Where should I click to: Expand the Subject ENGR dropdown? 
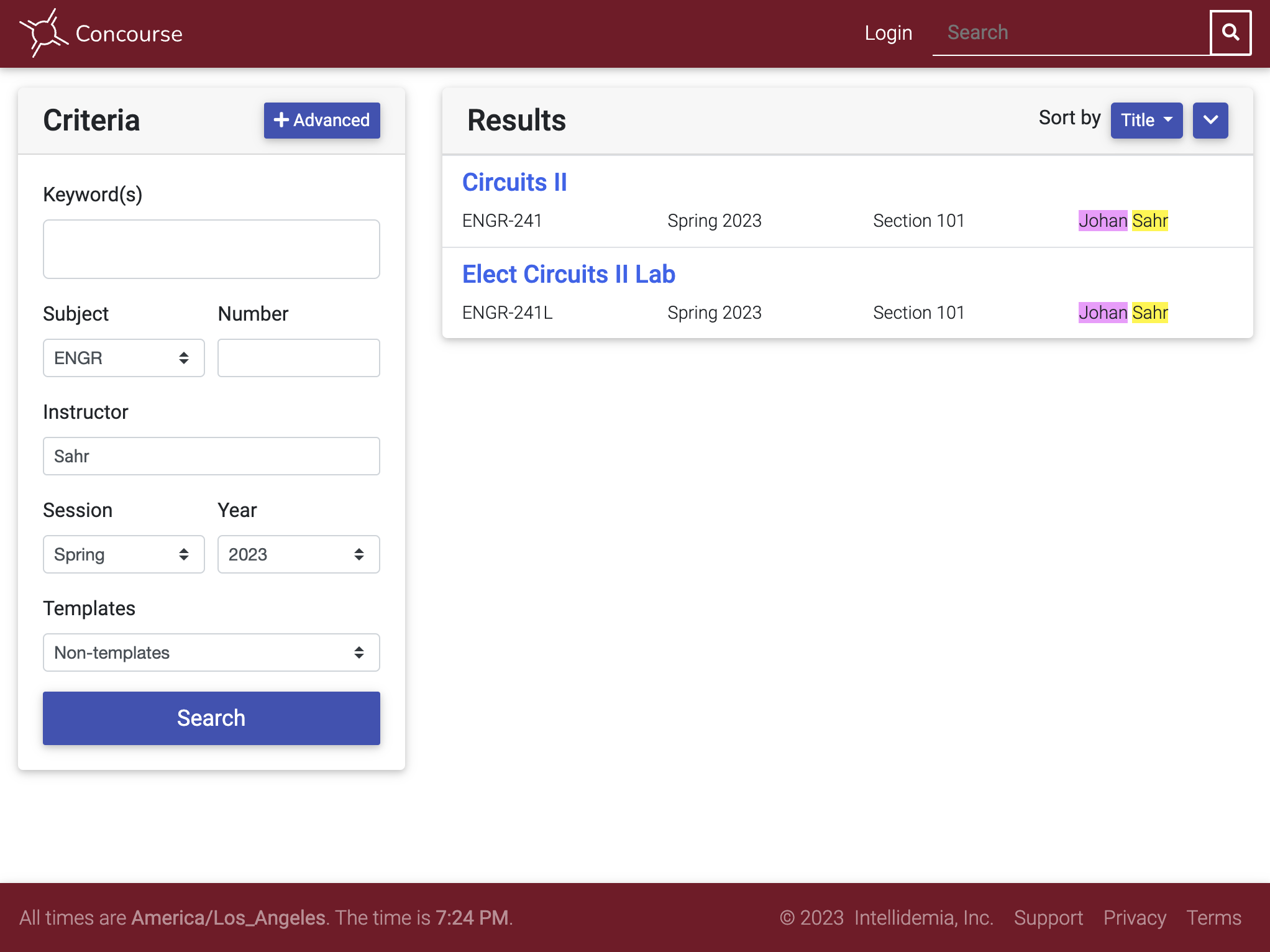[x=124, y=358]
